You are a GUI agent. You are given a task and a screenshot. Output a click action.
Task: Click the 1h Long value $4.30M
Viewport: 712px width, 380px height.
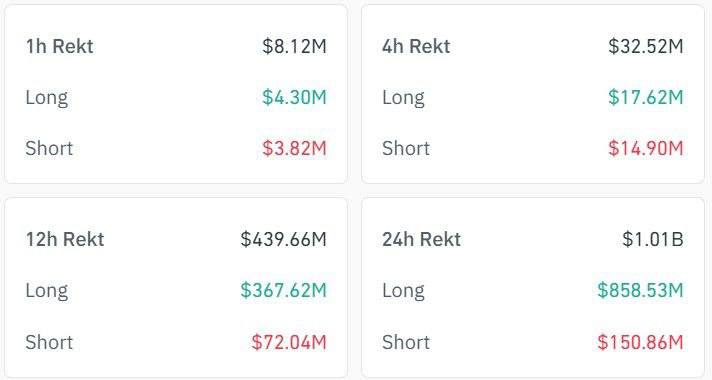click(294, 97)
